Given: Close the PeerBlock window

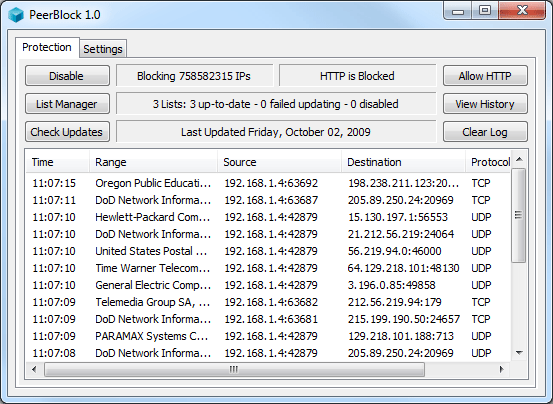Looking at the screenshot, I should point(522,11).
